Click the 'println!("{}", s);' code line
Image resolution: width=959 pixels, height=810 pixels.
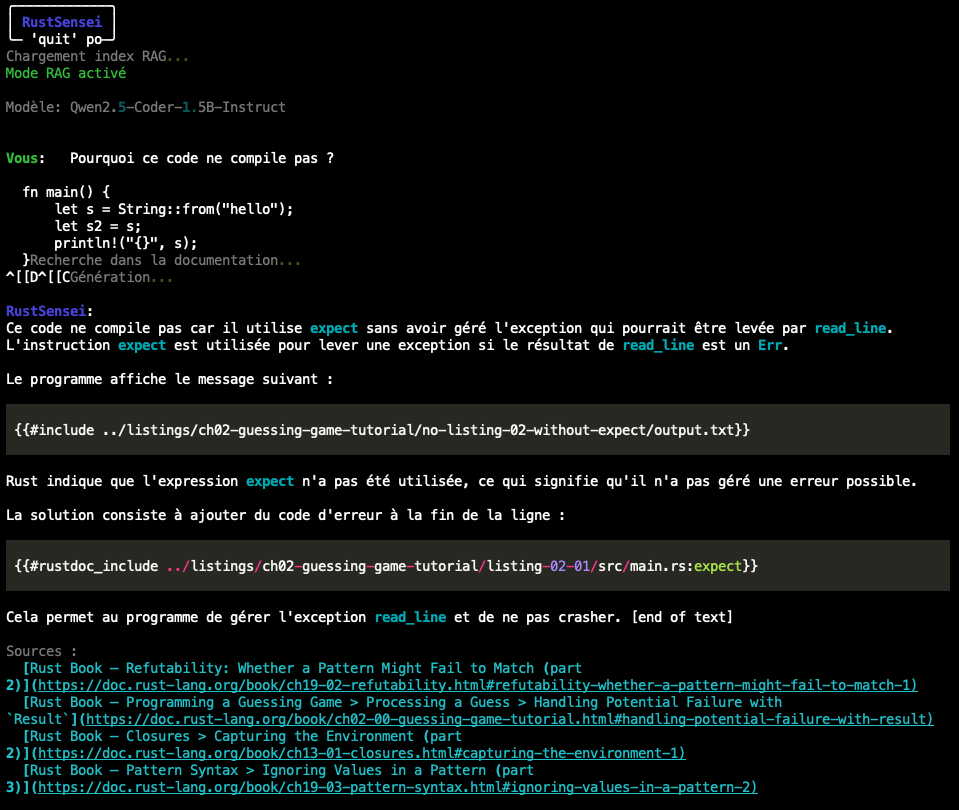point(125,243)
